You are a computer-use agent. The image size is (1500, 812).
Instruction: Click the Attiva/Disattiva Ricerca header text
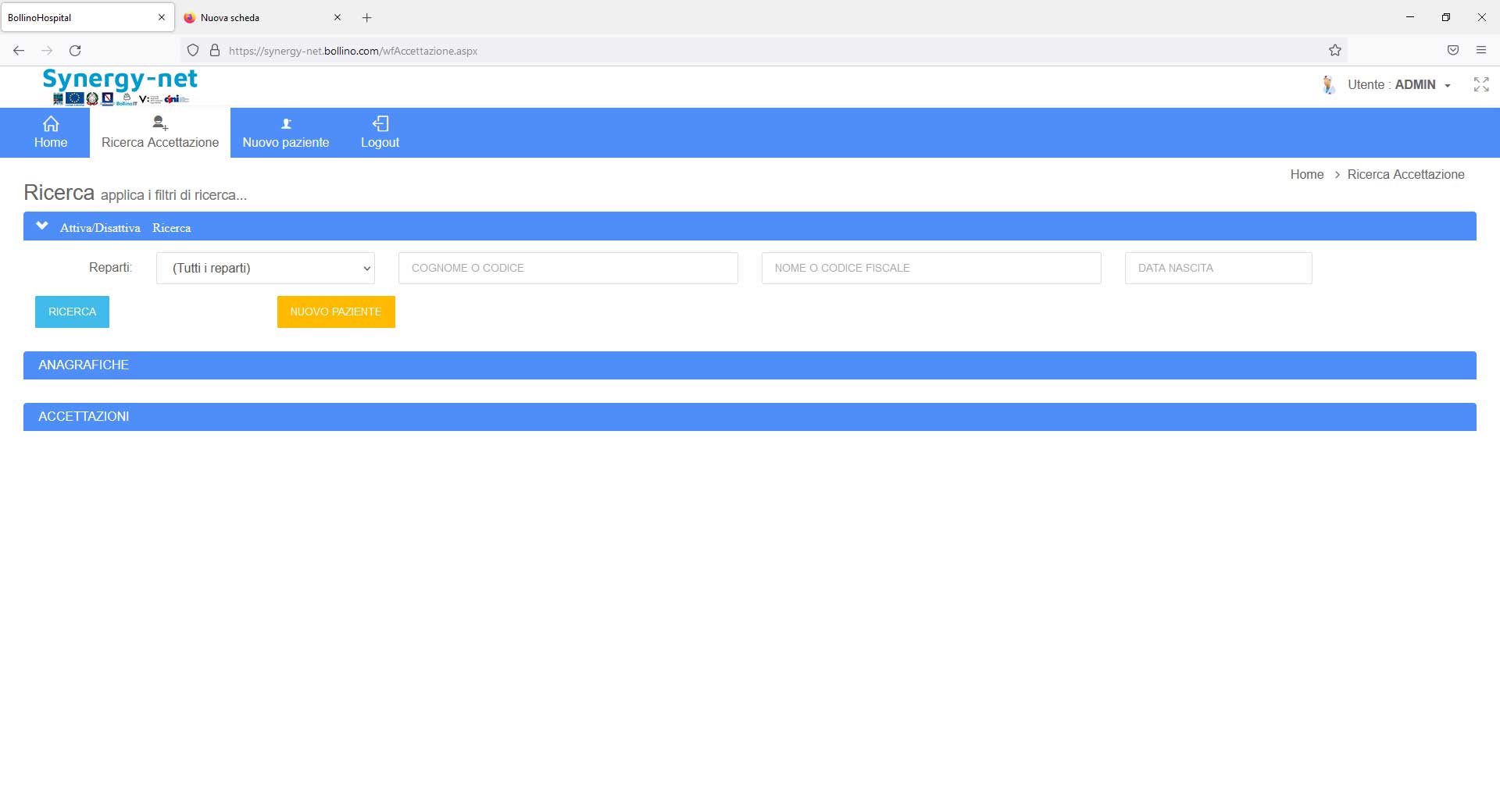click(x=125, y=228)
